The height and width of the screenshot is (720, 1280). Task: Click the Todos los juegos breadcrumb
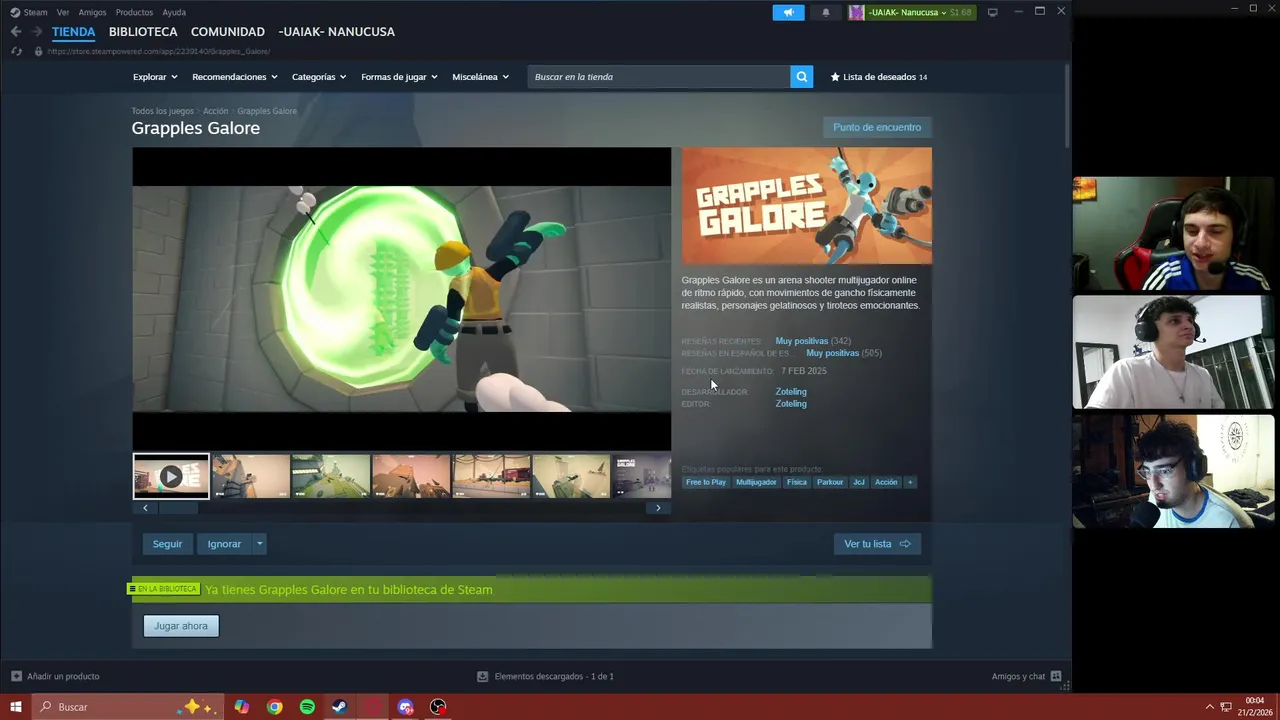point(162,111)
